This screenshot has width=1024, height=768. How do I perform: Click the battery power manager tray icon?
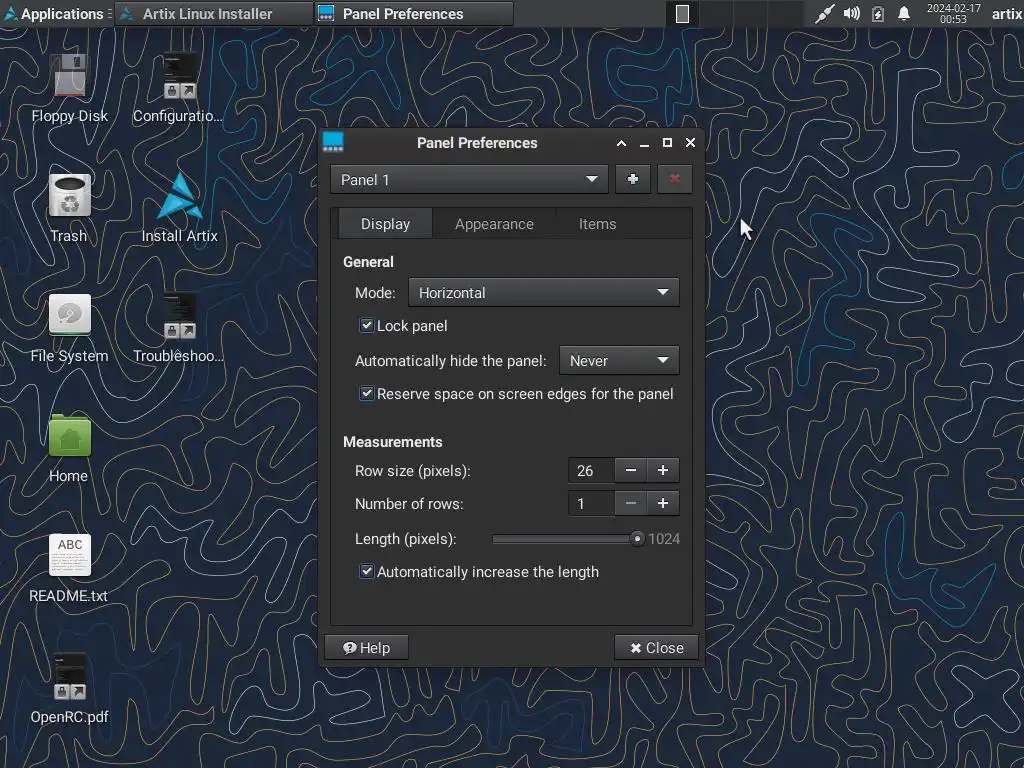tap(878, 14)
